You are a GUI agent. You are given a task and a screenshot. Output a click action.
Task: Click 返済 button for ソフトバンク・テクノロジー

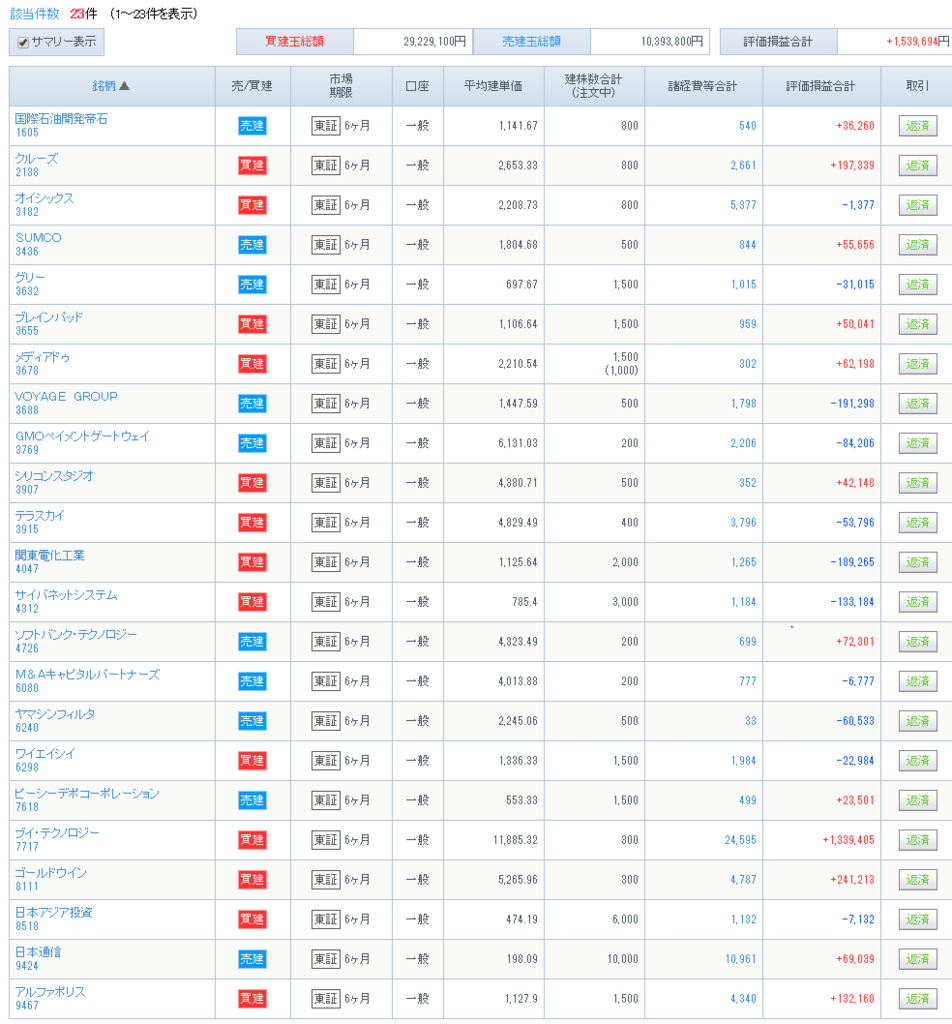point(917,642)
